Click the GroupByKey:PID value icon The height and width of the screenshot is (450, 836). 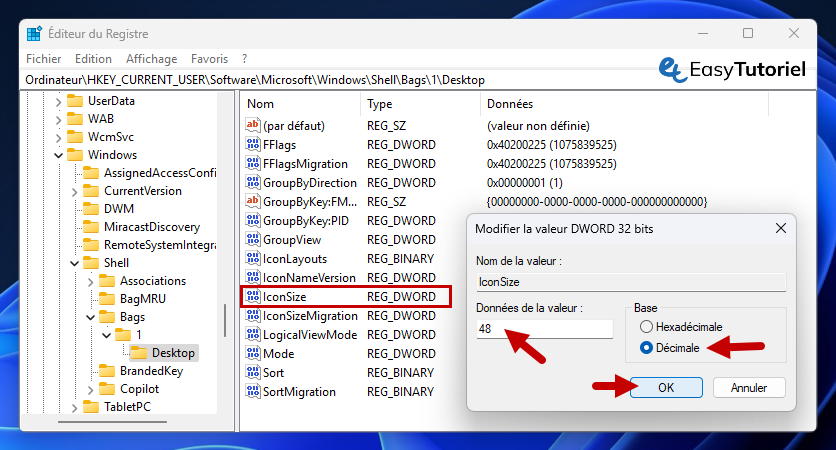coord(253,221)
